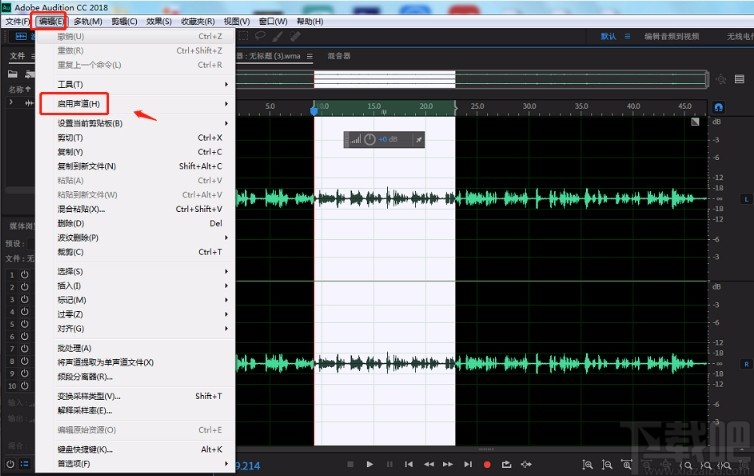
Task: Expand the file tree row arrow
Action: coord(11,102)
